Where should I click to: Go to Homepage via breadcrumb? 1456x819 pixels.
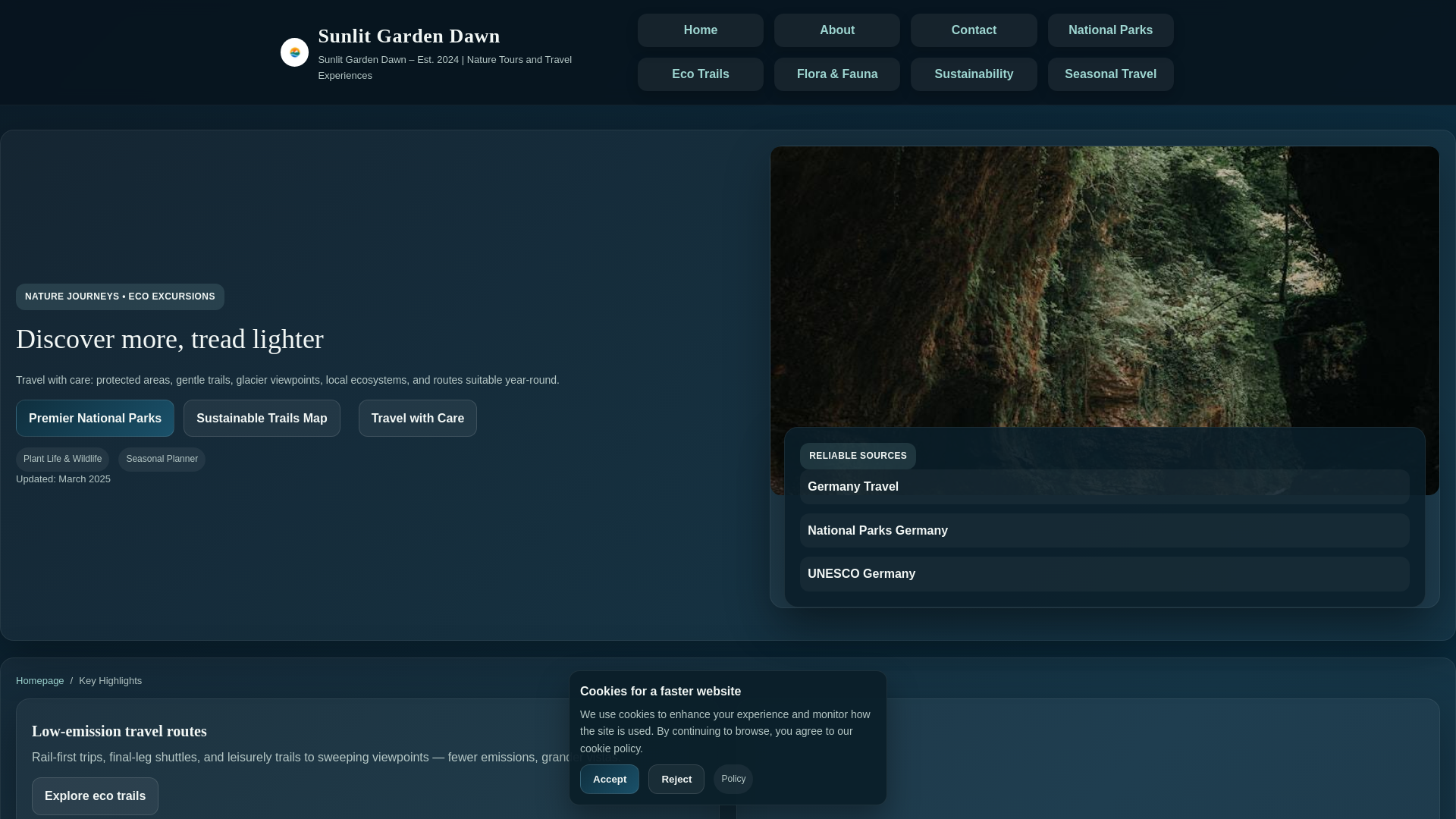point(40,681)
